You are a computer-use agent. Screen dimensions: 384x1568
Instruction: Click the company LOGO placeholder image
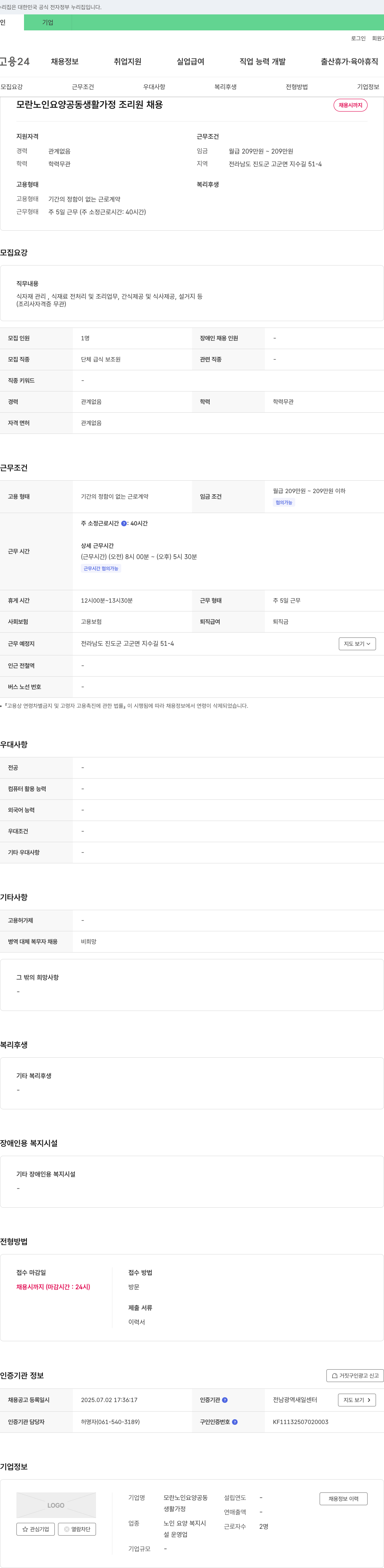[x=56, y=1505]
